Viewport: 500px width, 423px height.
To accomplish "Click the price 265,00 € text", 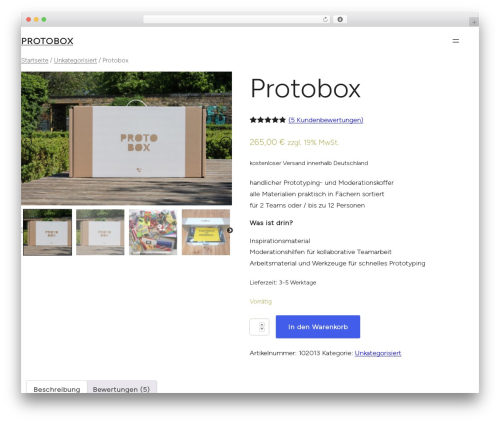I will [x=267, y=142].
